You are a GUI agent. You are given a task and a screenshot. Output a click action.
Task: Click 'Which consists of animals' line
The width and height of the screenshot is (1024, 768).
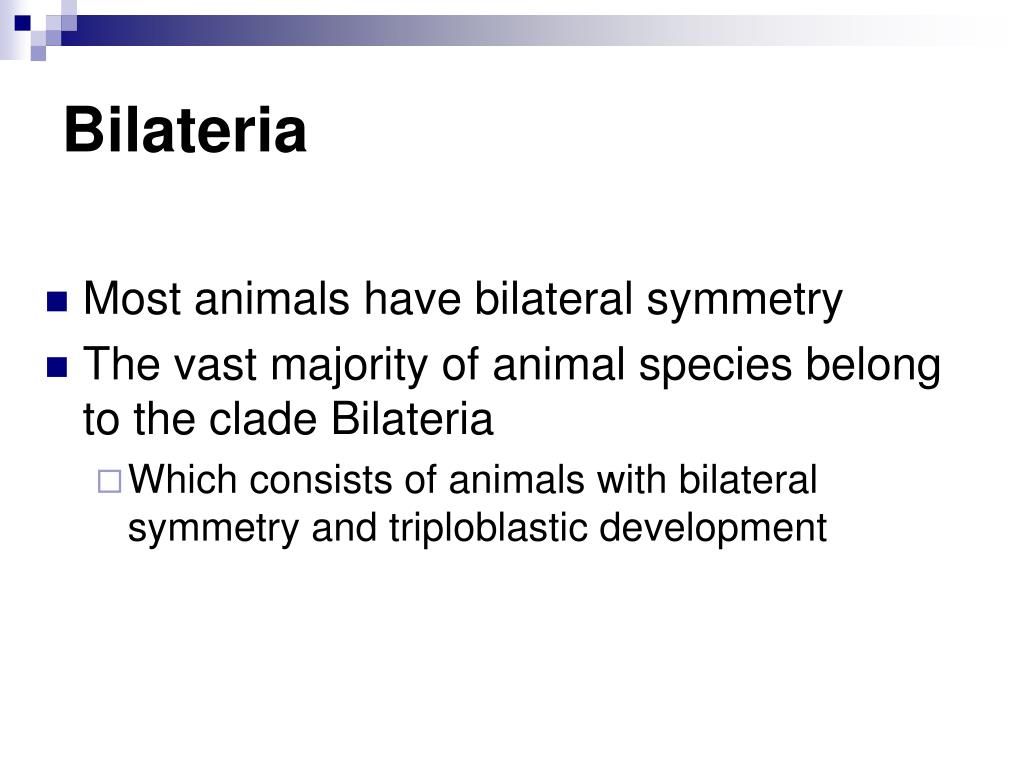pyautogui.click(x=472, y=479)
